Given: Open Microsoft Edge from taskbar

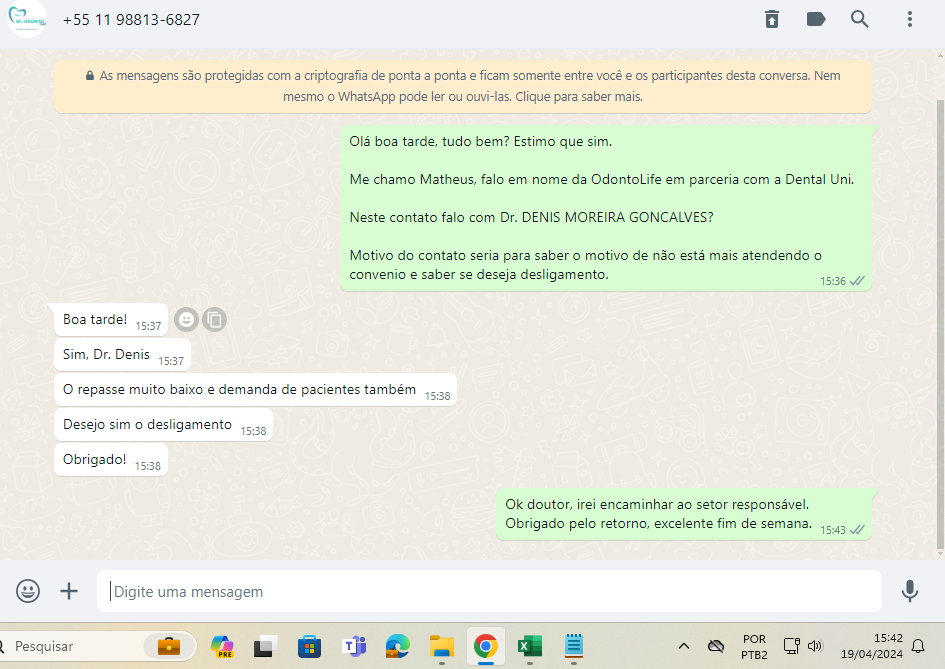Looking at the screenshot, I should coord(398,647).
